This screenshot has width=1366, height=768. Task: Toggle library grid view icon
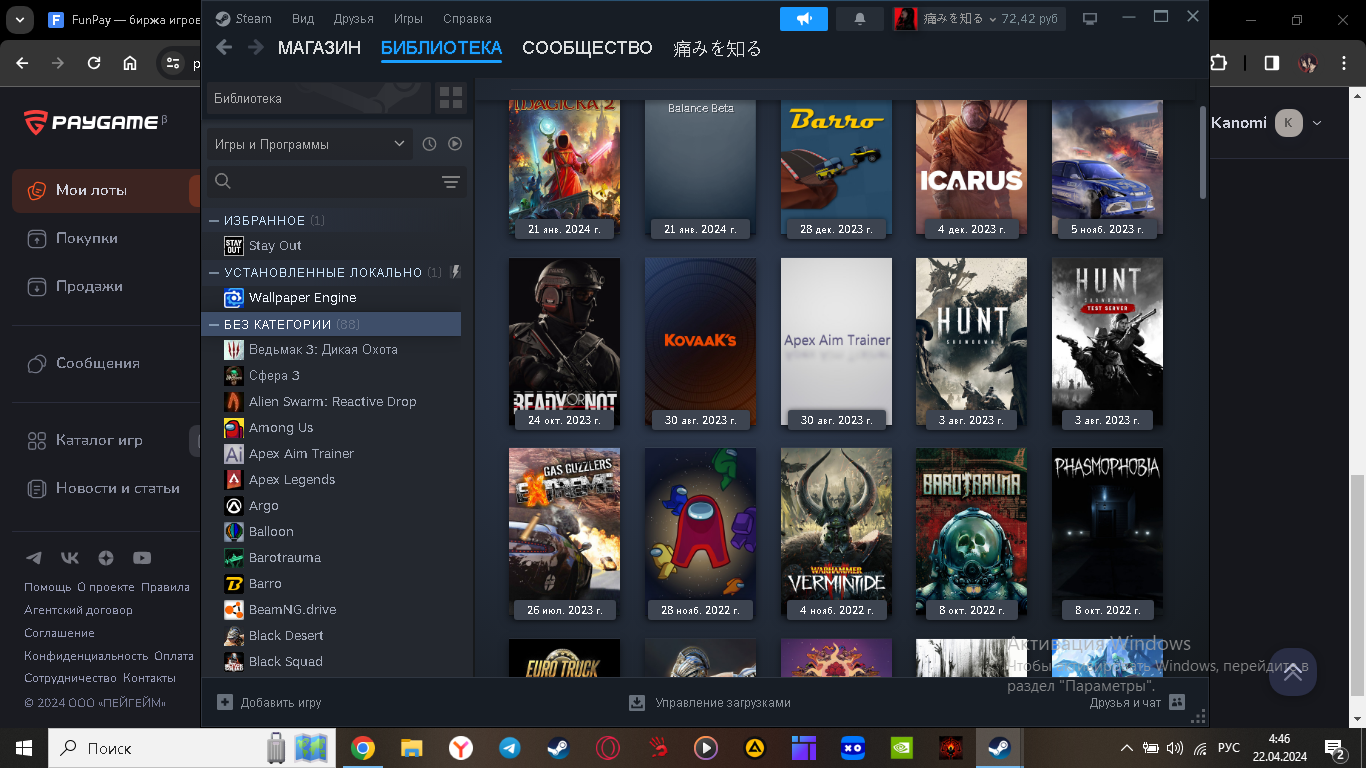coord(451,98)
